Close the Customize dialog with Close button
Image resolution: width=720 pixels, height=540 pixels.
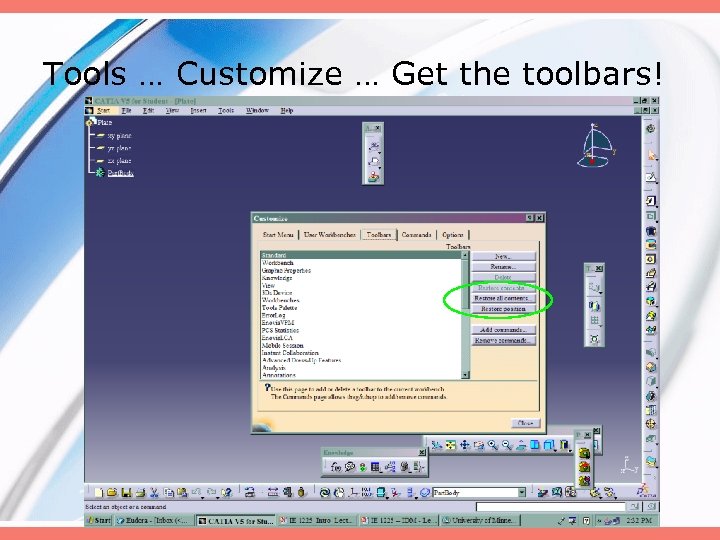tap(526, 423)
